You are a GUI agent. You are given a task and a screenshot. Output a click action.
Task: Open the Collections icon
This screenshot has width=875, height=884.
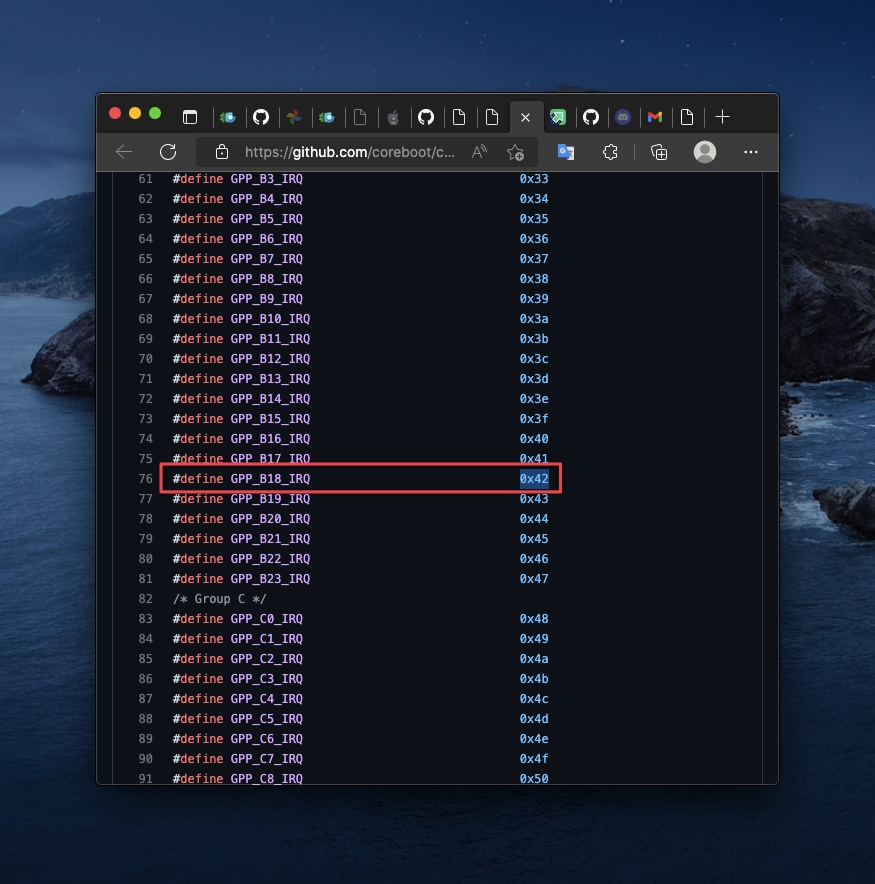[658, 152]
